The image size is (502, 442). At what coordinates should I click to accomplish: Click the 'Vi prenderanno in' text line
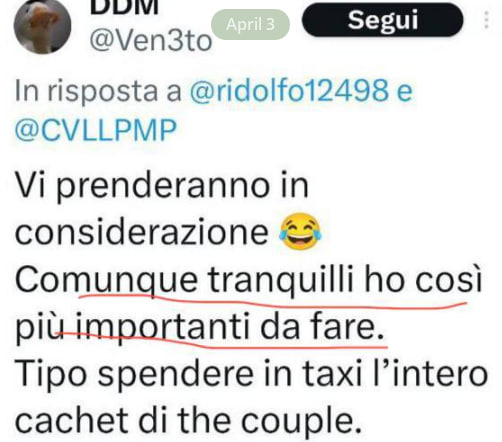tap(162, 185)
